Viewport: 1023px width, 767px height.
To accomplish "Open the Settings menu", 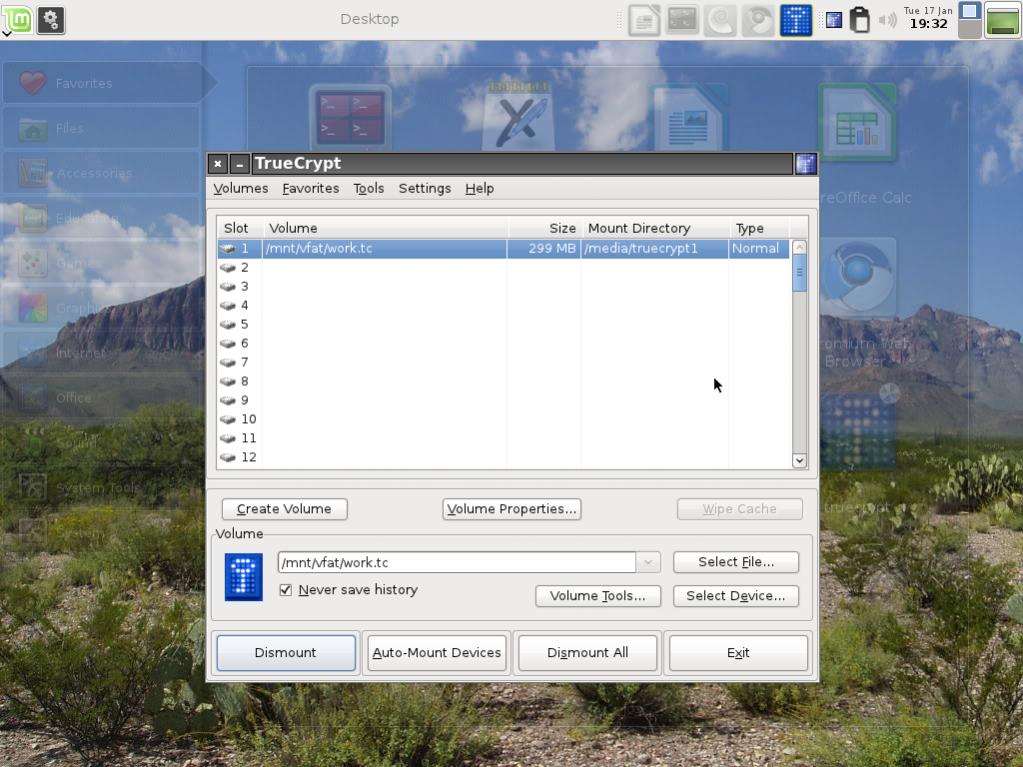I will [x=424, y=188].
